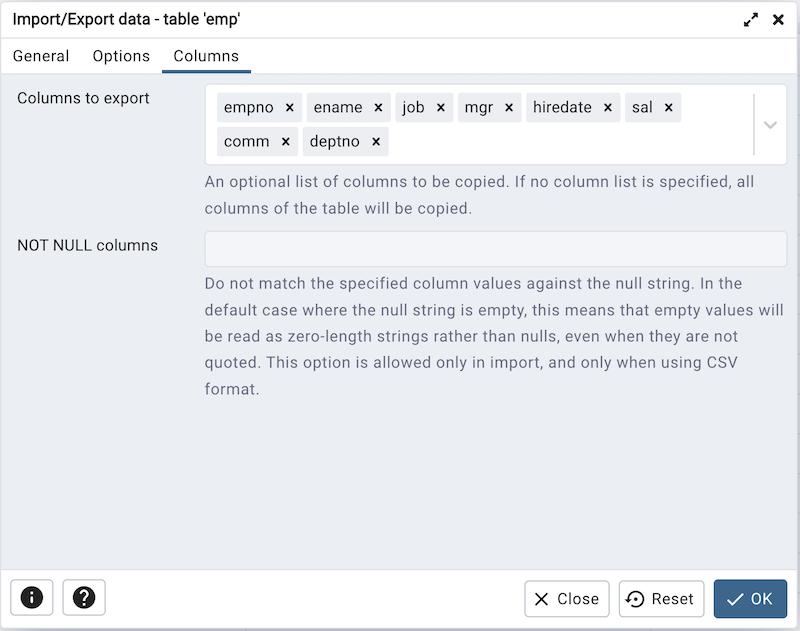800x631 pixels.
Task: Open the help icon next to info
Action: coord(83,597)
